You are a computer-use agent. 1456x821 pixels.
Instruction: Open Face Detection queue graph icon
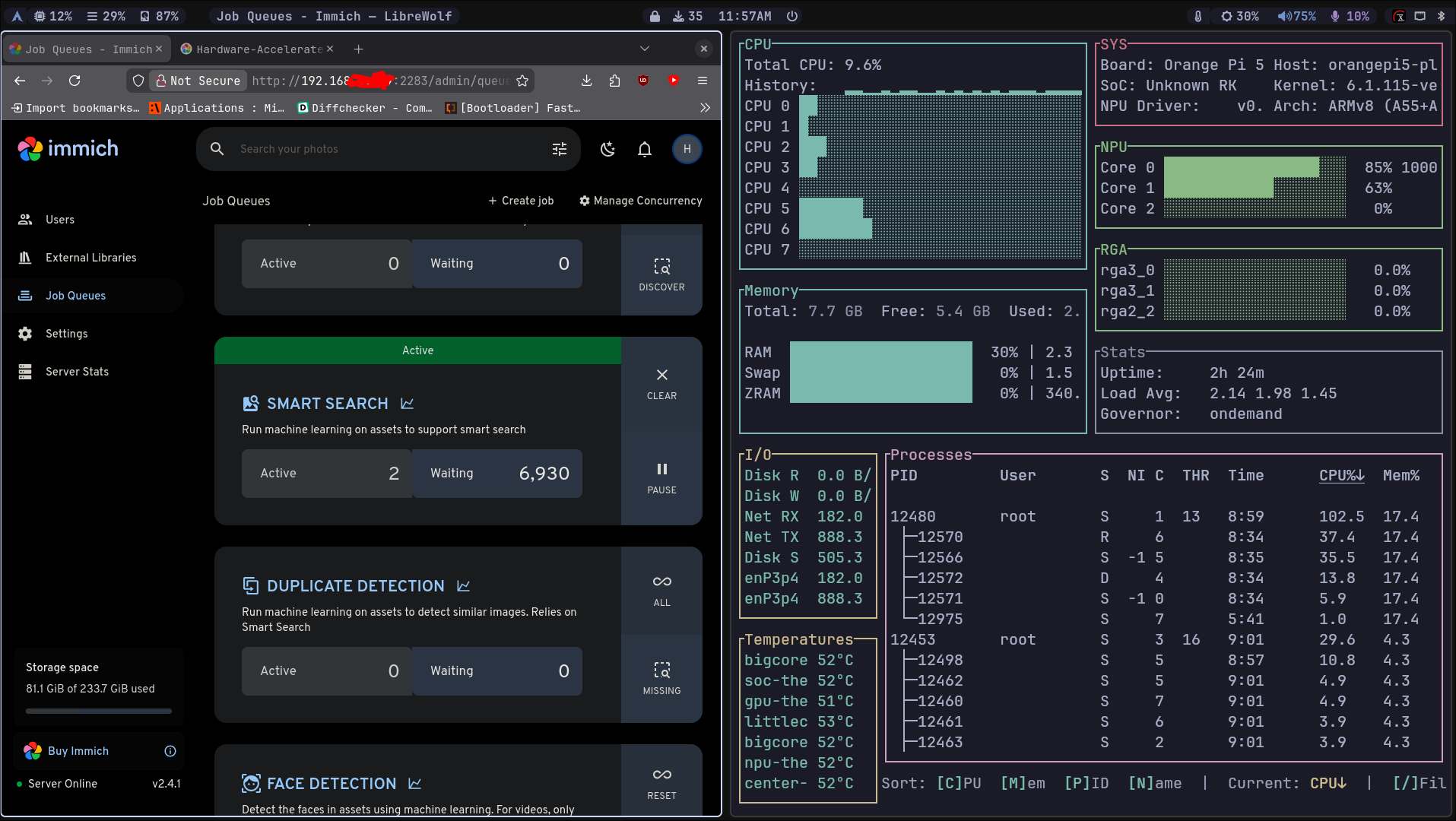click(x=415, y=784)
